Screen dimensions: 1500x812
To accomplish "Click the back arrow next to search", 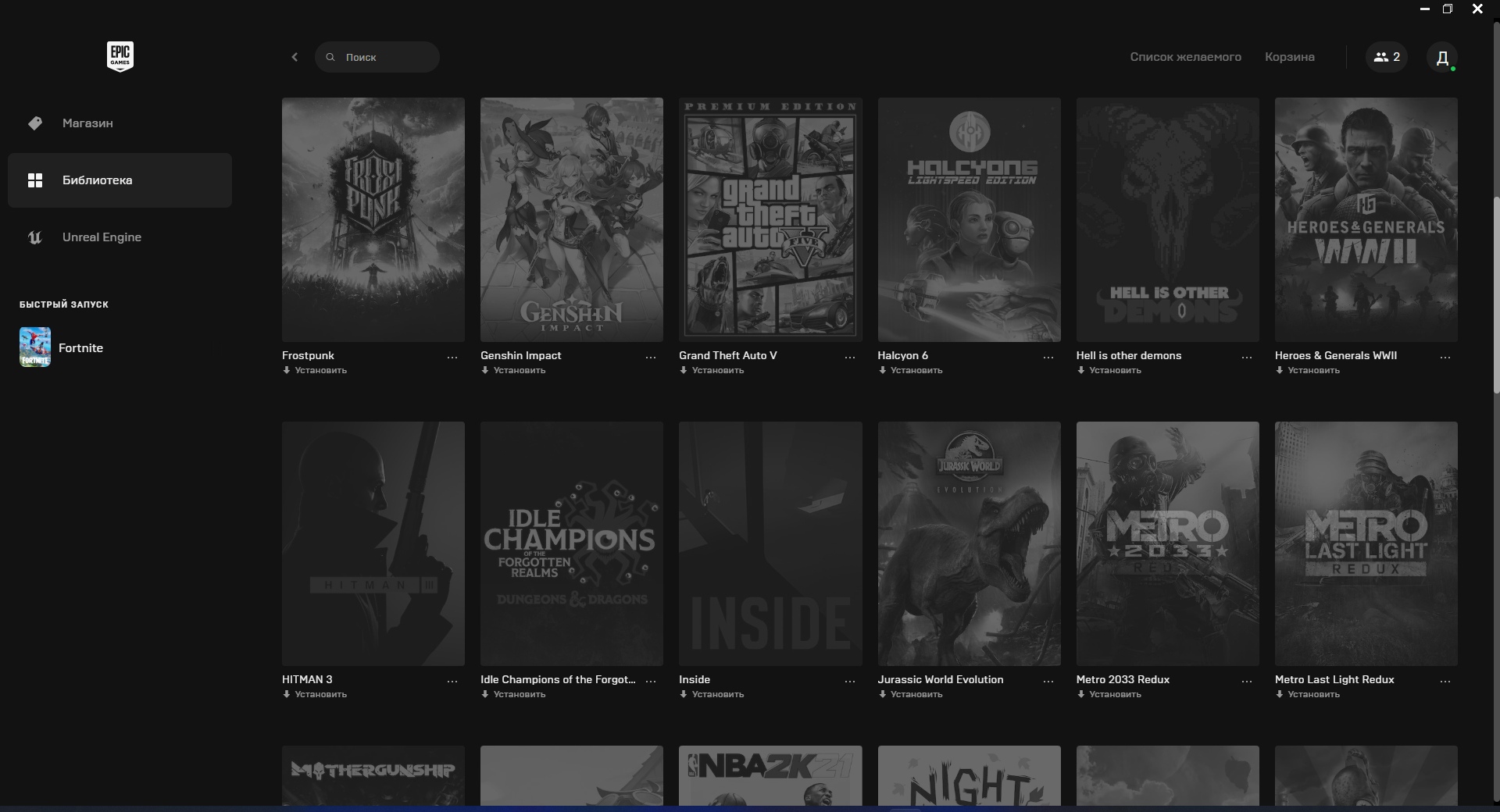I will pos(295,57).
